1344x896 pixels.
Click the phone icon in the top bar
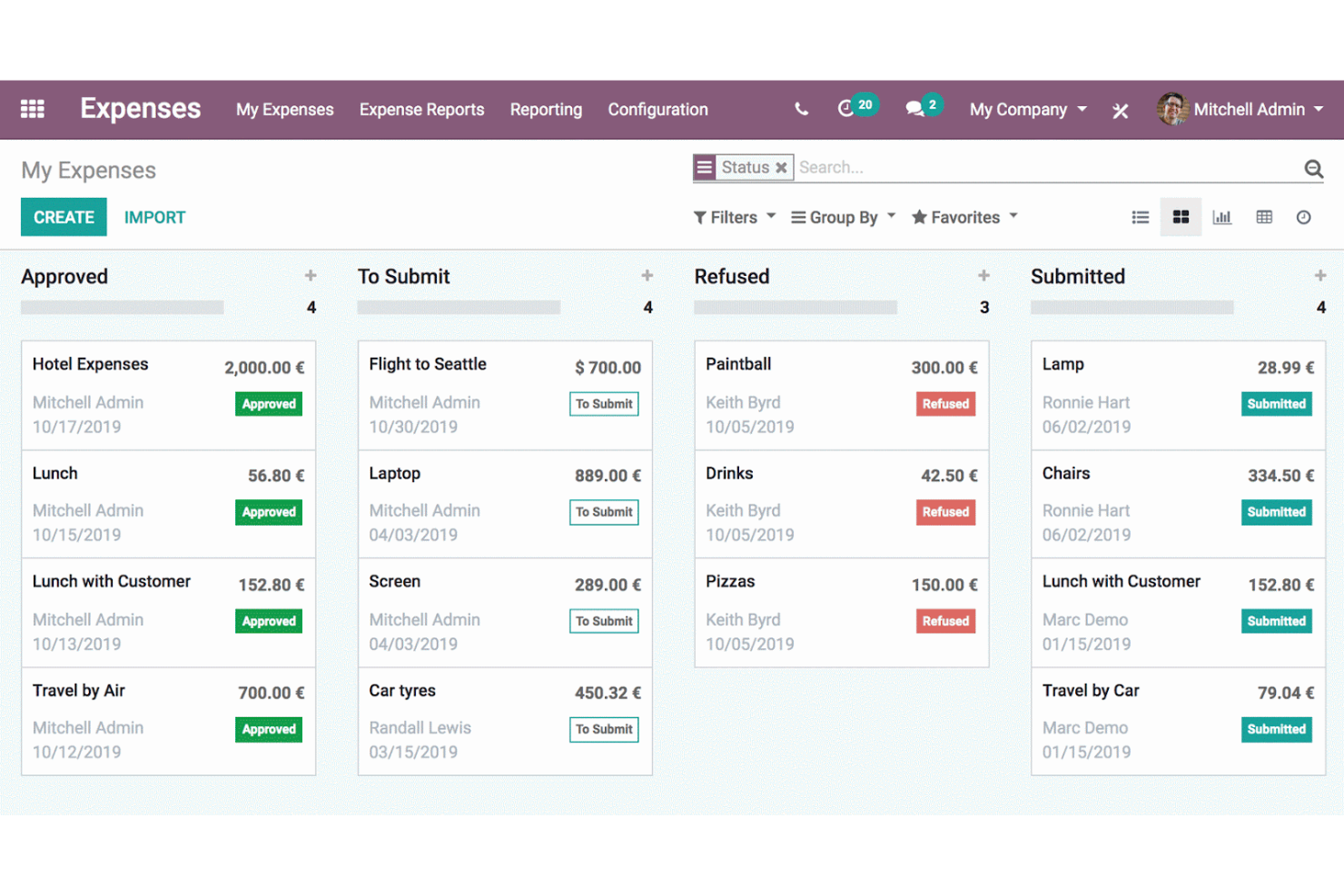pyautogui.click(x=801, y=109)
